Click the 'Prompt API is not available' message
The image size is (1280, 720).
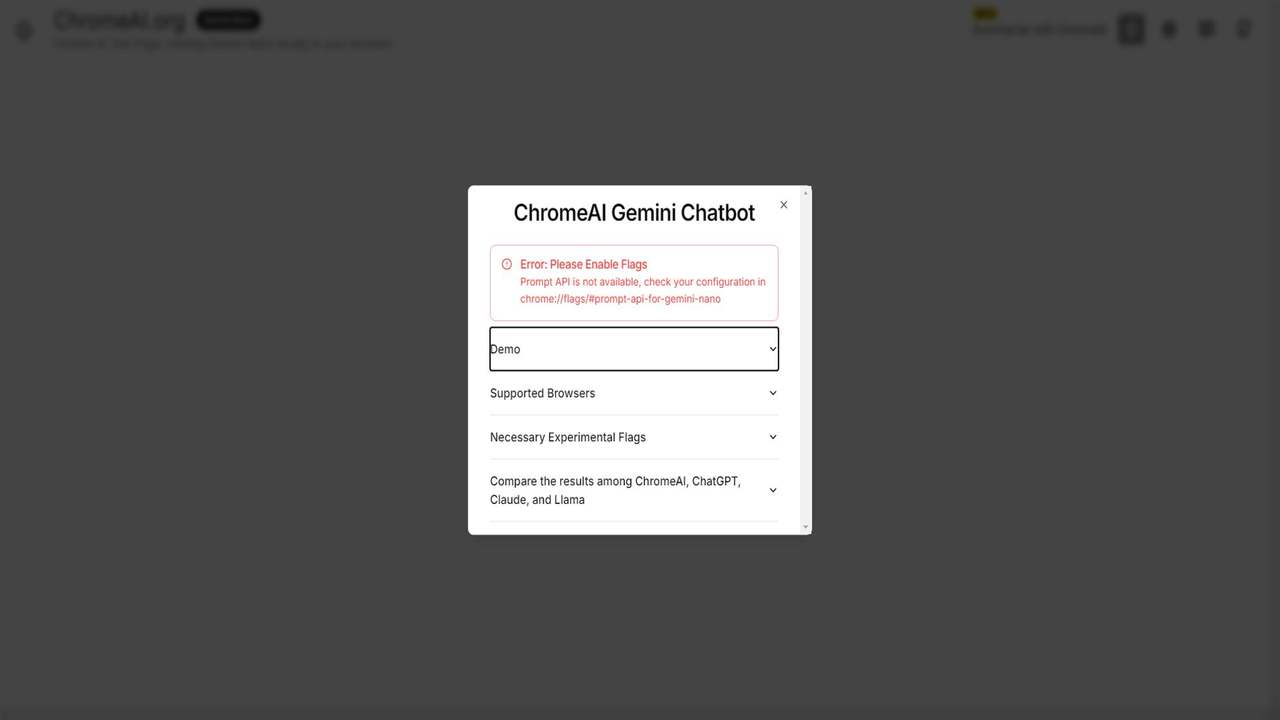642,290
